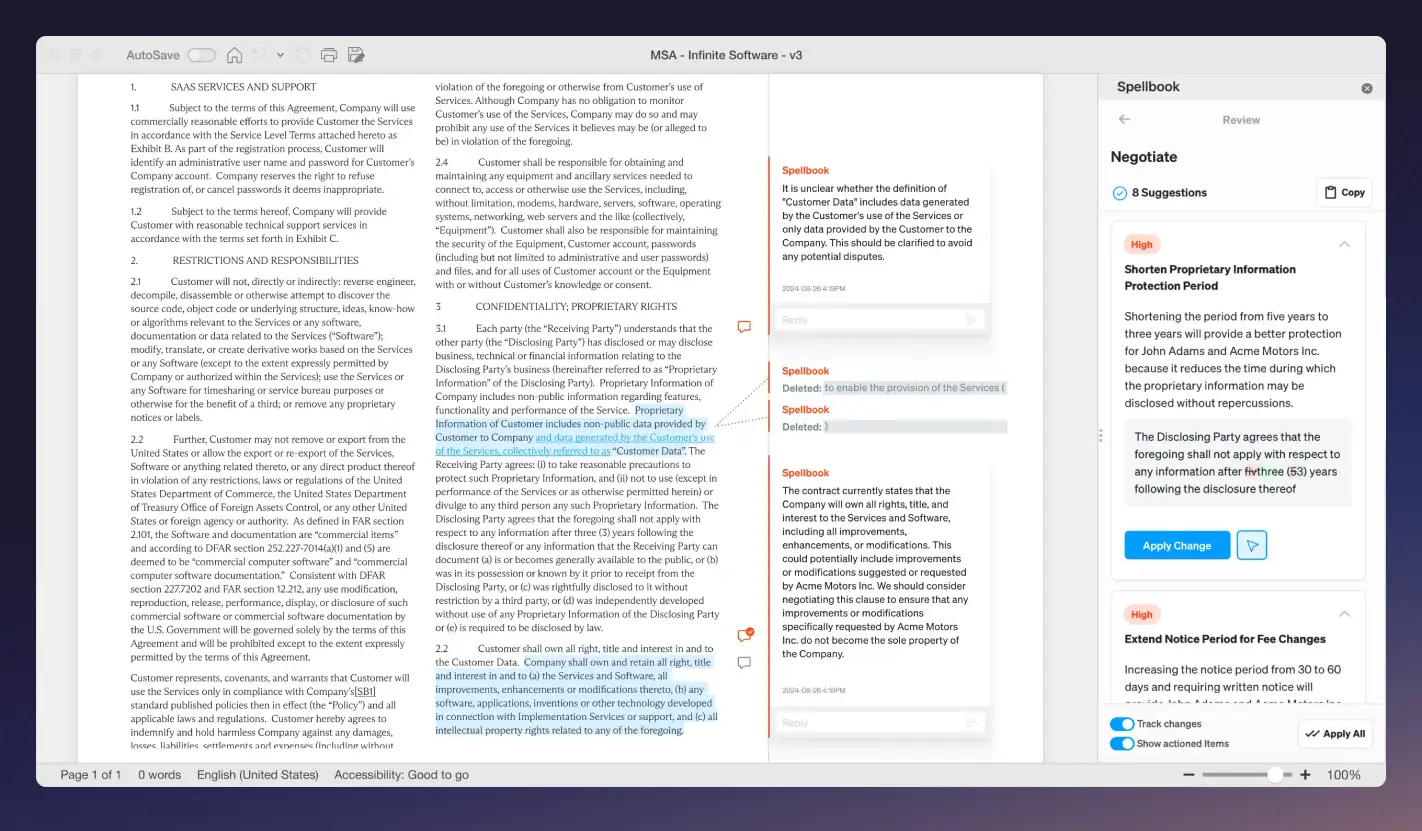Viewport: 1422px width, 831px height.
Task: Open the comment bubble beside the confidentiality clause
Action: click(x=744, y=326)
